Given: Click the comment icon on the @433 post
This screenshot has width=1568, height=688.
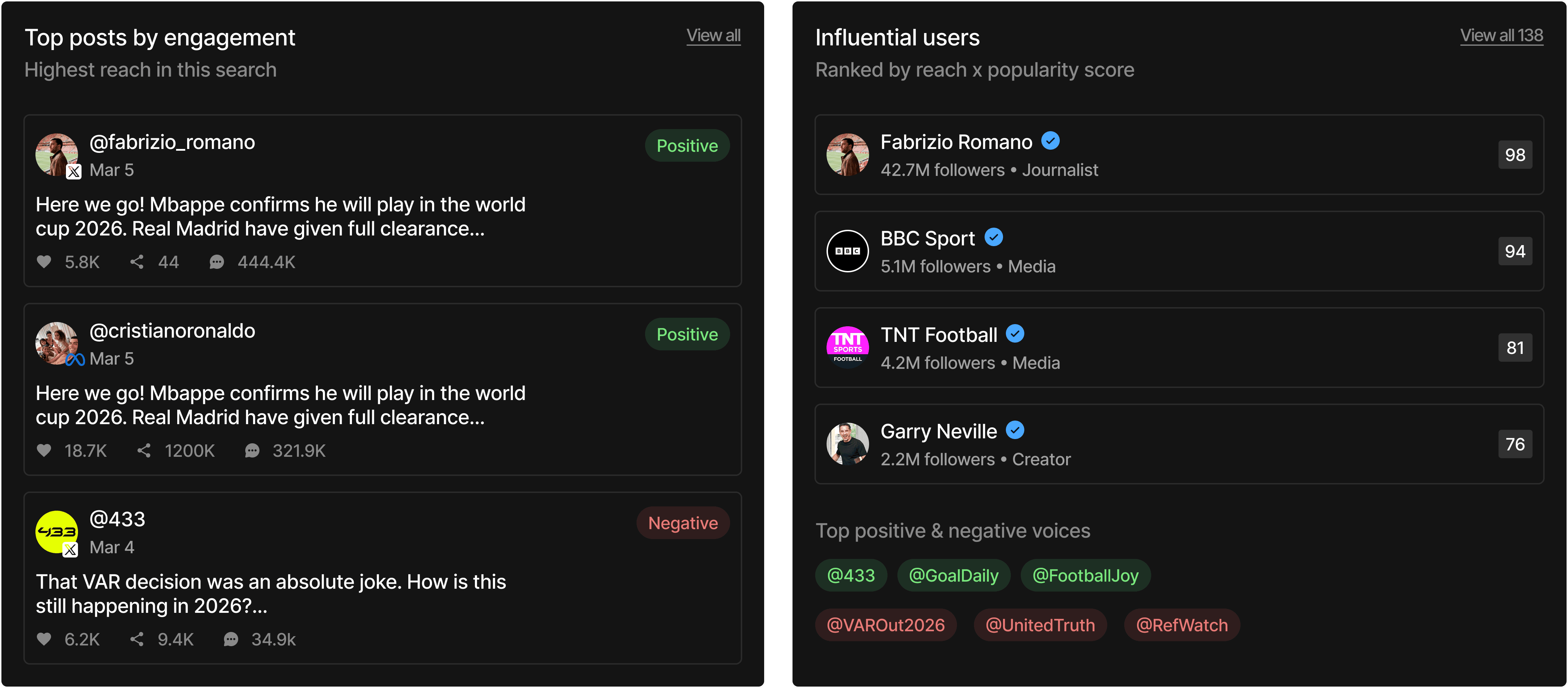Looking at the screenshot, I should [x=231, y=639].
